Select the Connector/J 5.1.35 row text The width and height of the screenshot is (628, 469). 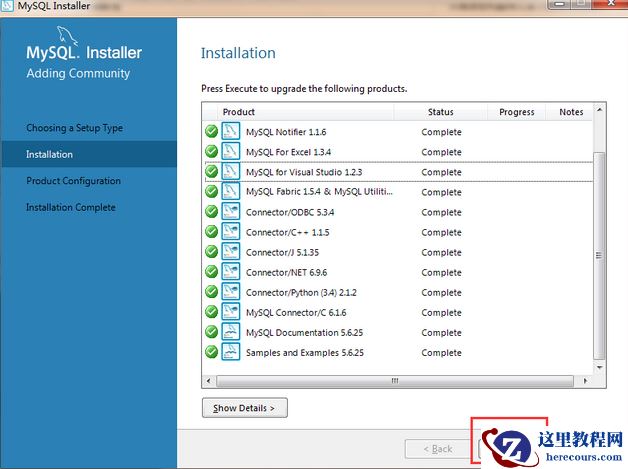pyautogui.click(x=282, y=252)
